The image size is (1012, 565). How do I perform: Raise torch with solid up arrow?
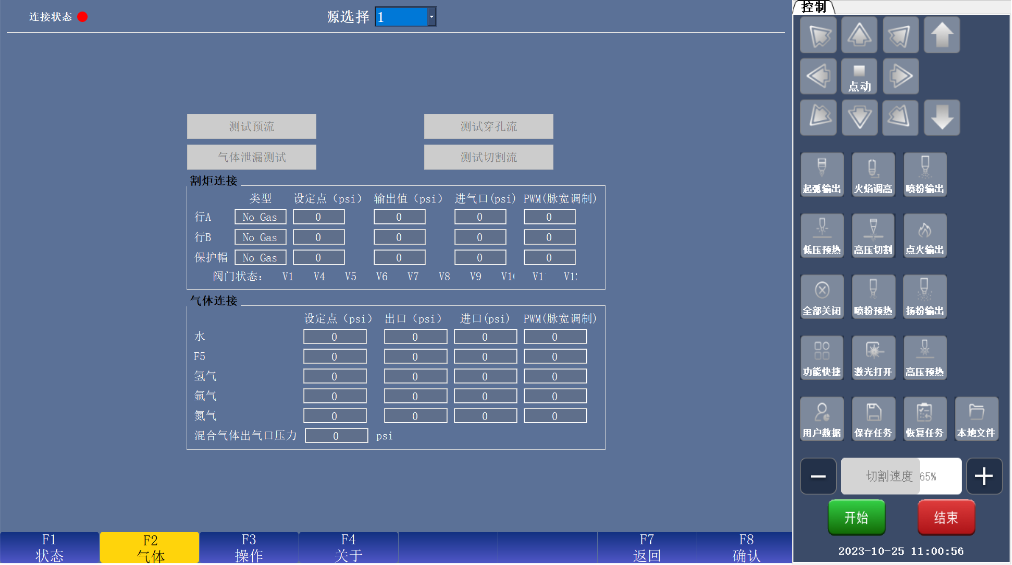point(942,35)
